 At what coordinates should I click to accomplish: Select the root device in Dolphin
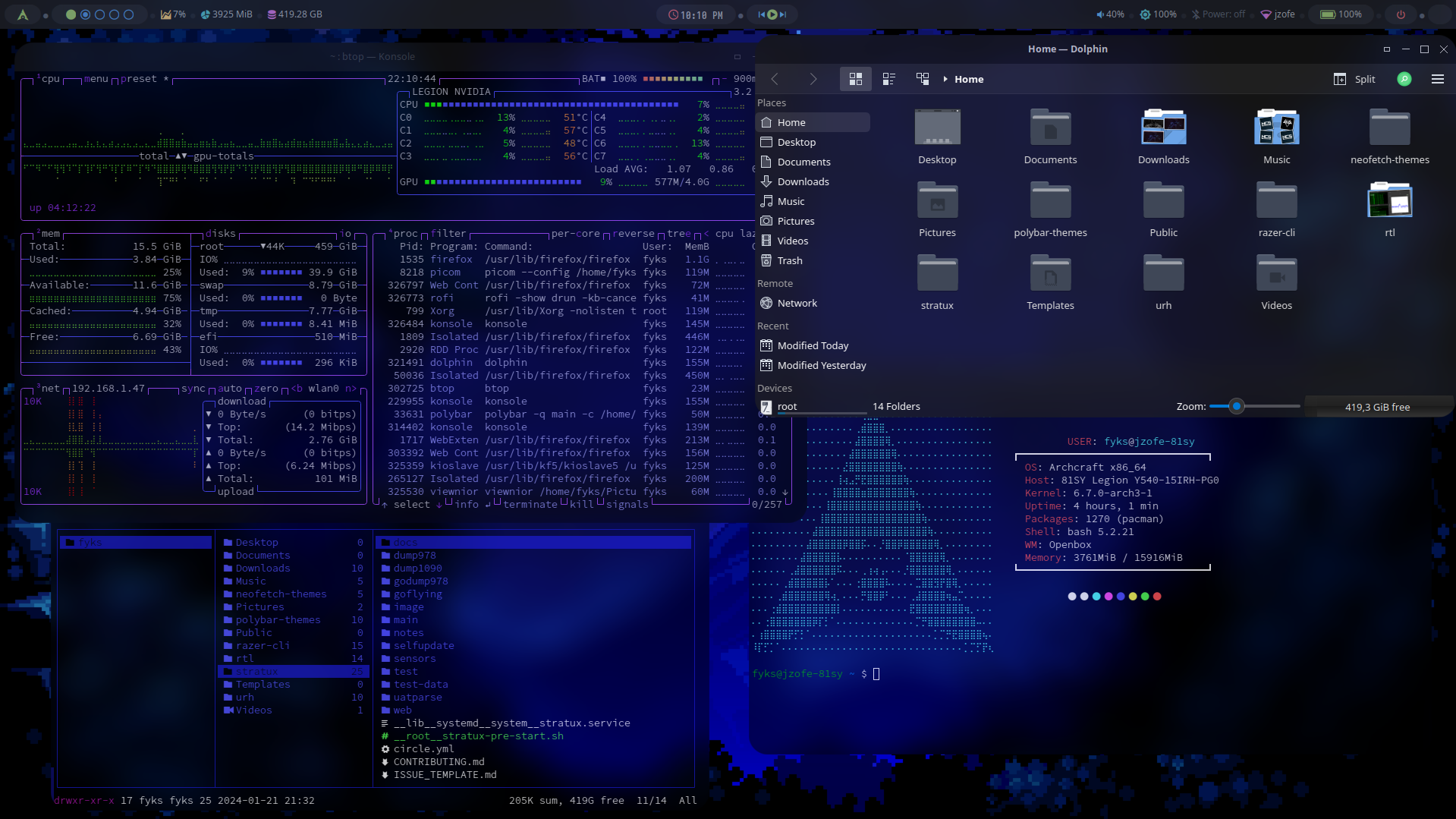tap(813, 406)
